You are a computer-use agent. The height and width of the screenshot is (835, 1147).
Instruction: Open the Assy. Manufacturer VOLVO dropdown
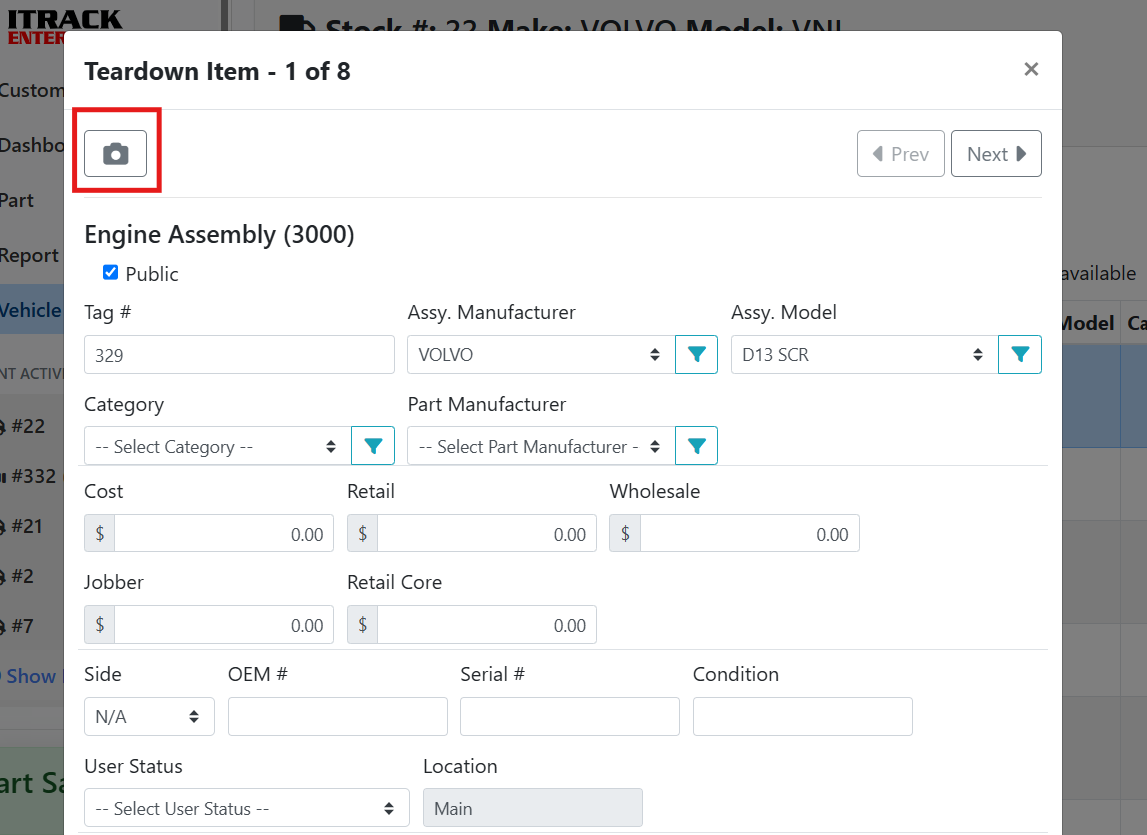click(x=540, y=354)
